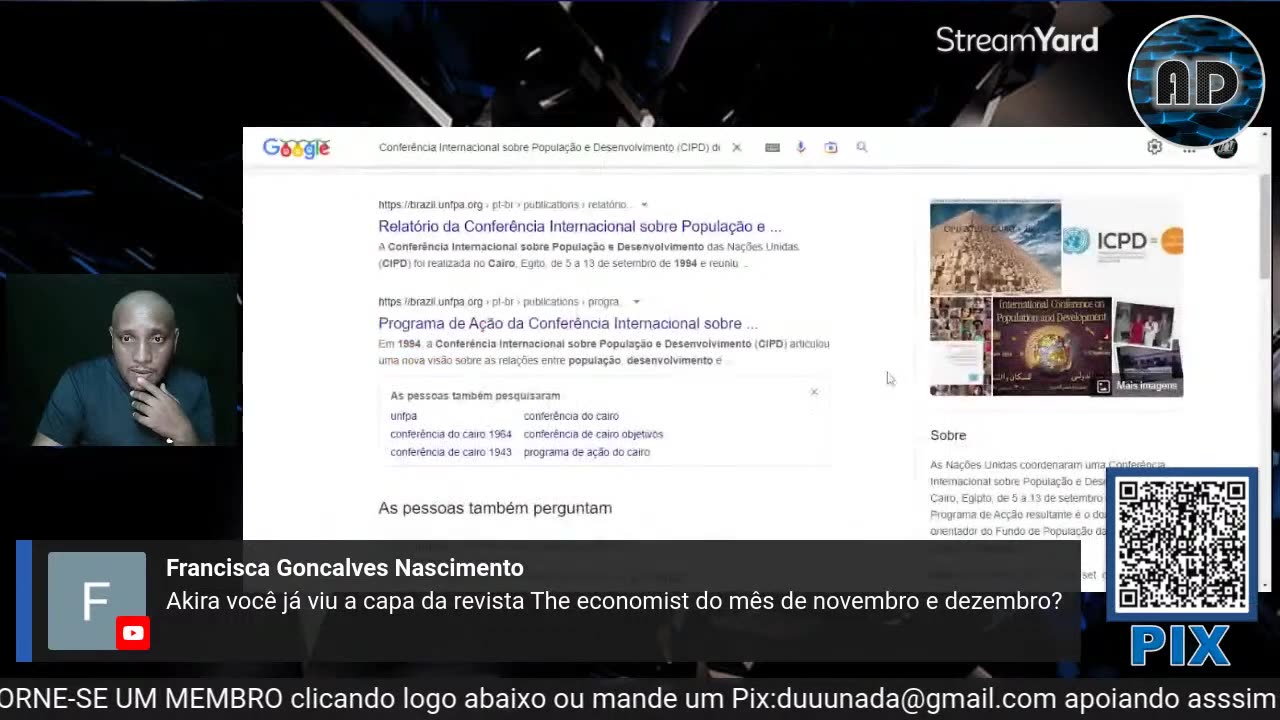Open the Google apps grid icon

[x=1189, y=148]
